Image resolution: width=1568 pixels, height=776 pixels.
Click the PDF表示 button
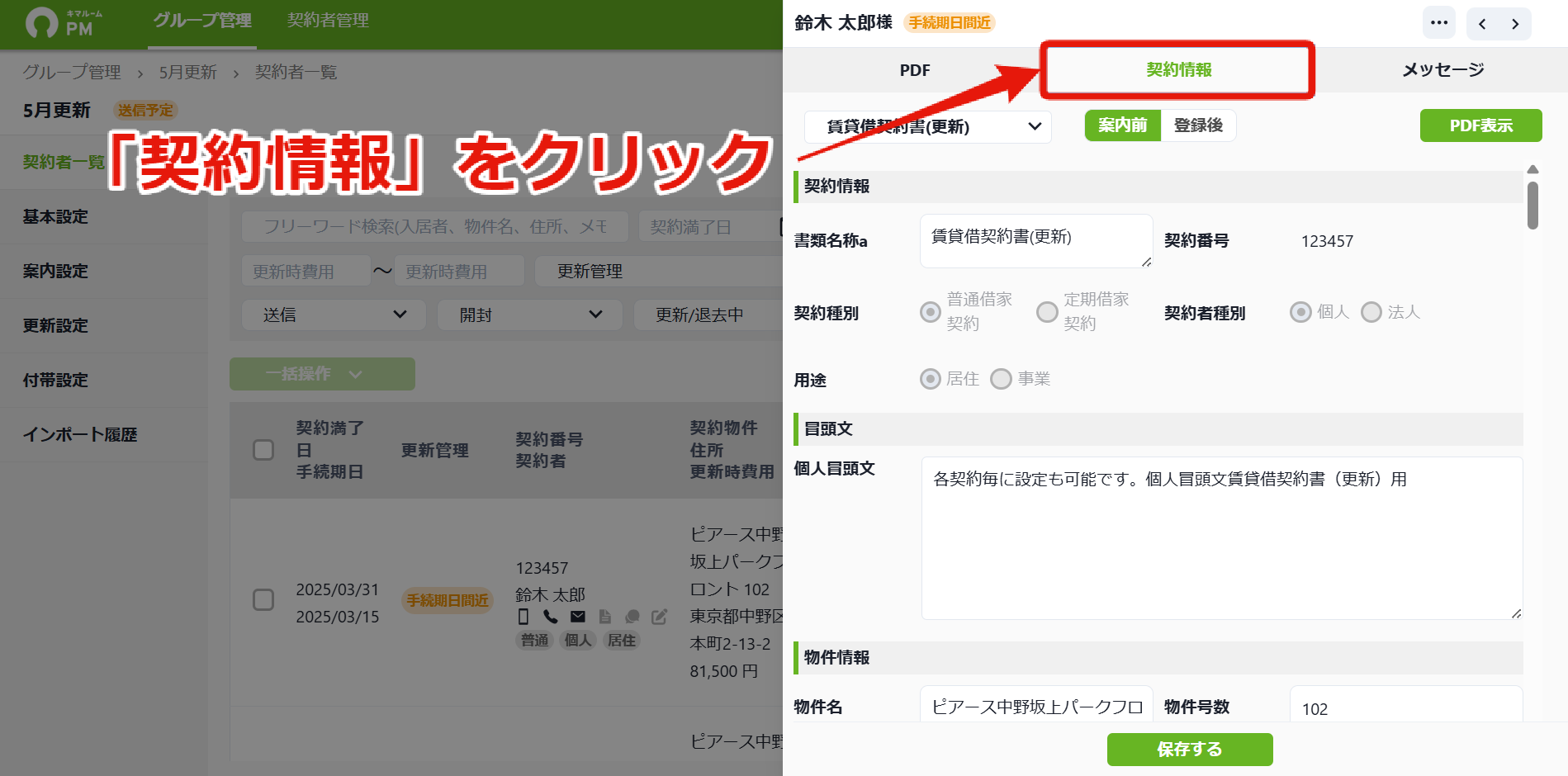click(1480, 125)
